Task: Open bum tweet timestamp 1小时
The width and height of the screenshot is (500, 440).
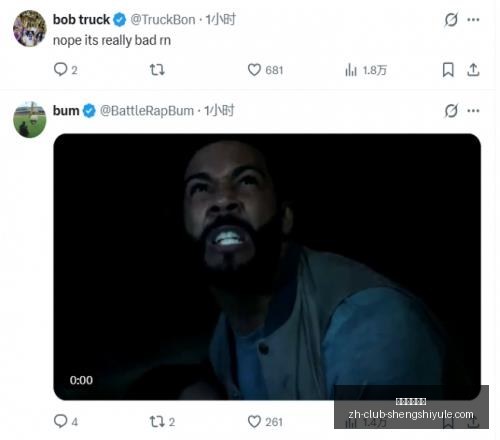Action: coord(219,111)
